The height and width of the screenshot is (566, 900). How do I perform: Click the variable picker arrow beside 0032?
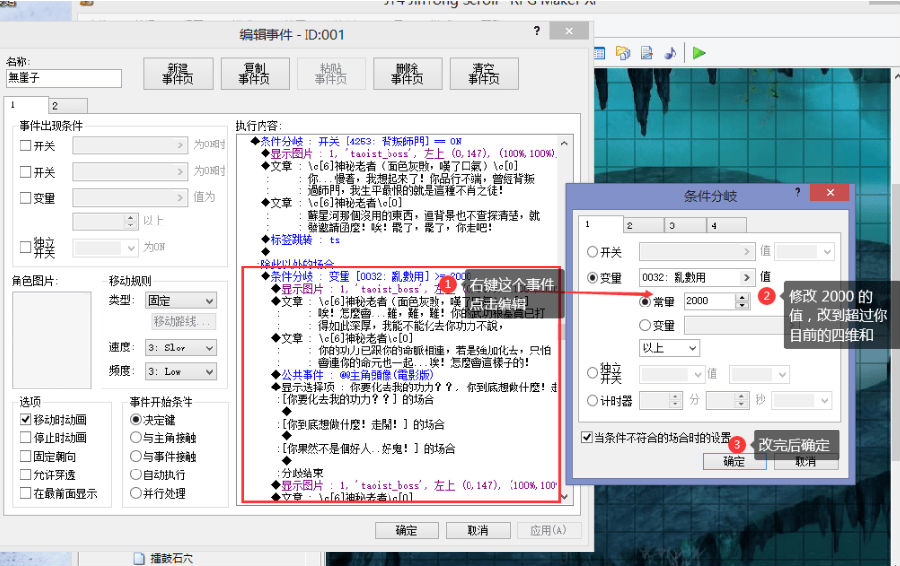coord(746,277)
